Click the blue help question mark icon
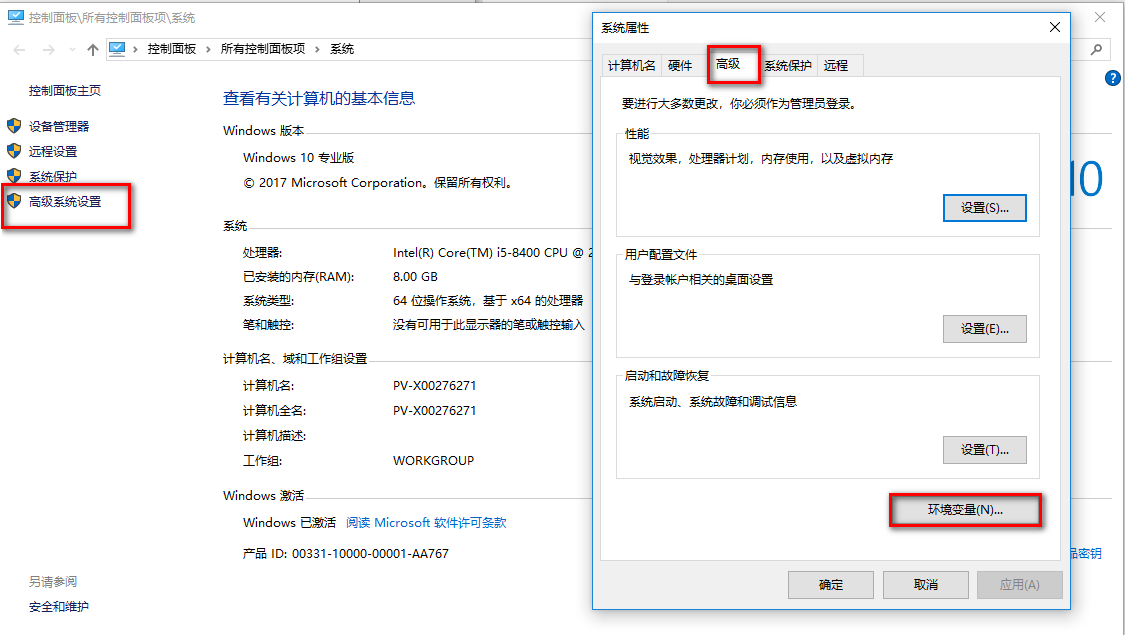The height and width of the screenshot is (635, 1125). tap(1112, 79)
